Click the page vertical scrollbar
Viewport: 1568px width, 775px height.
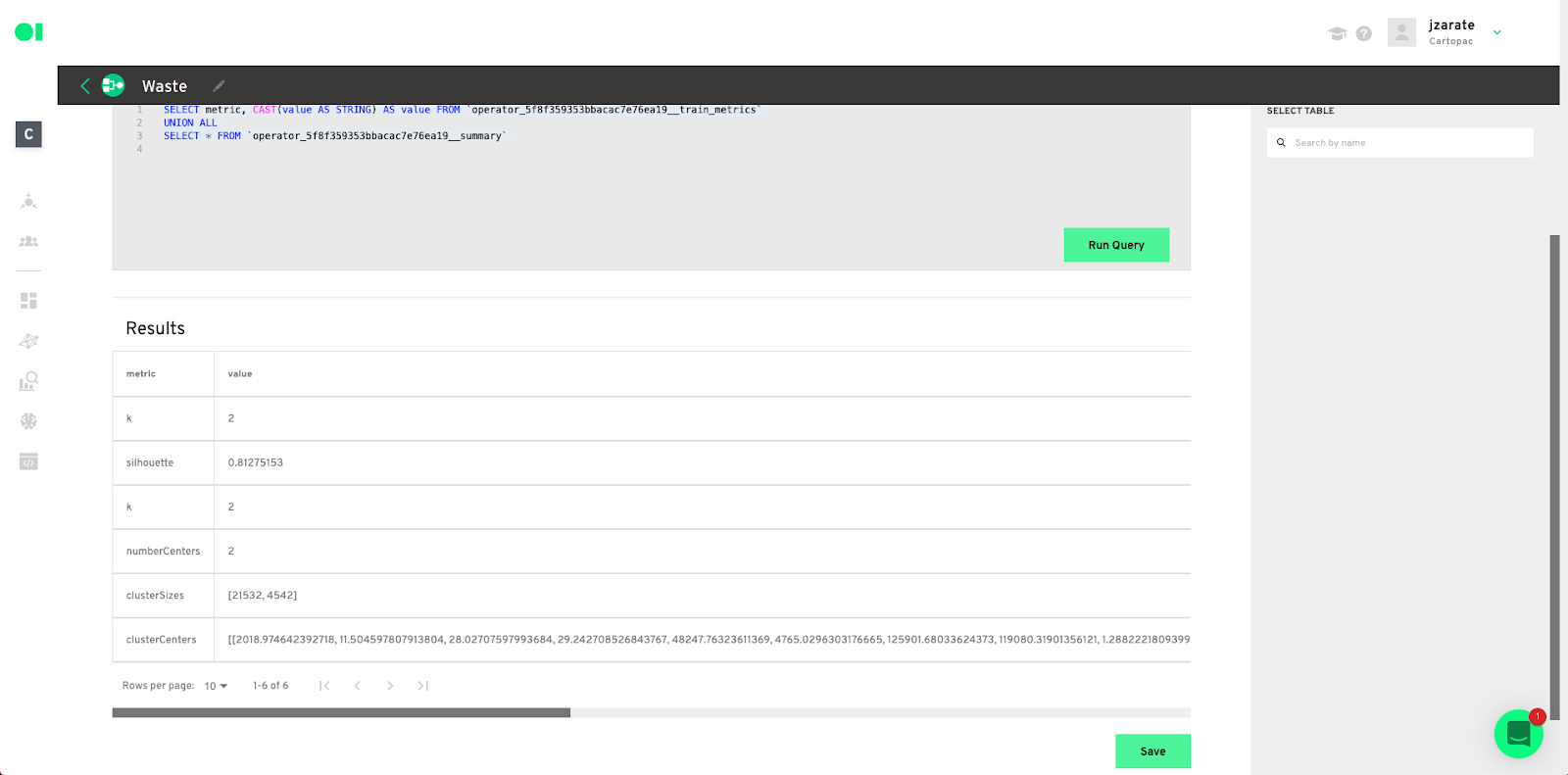tap(1554, 478)
